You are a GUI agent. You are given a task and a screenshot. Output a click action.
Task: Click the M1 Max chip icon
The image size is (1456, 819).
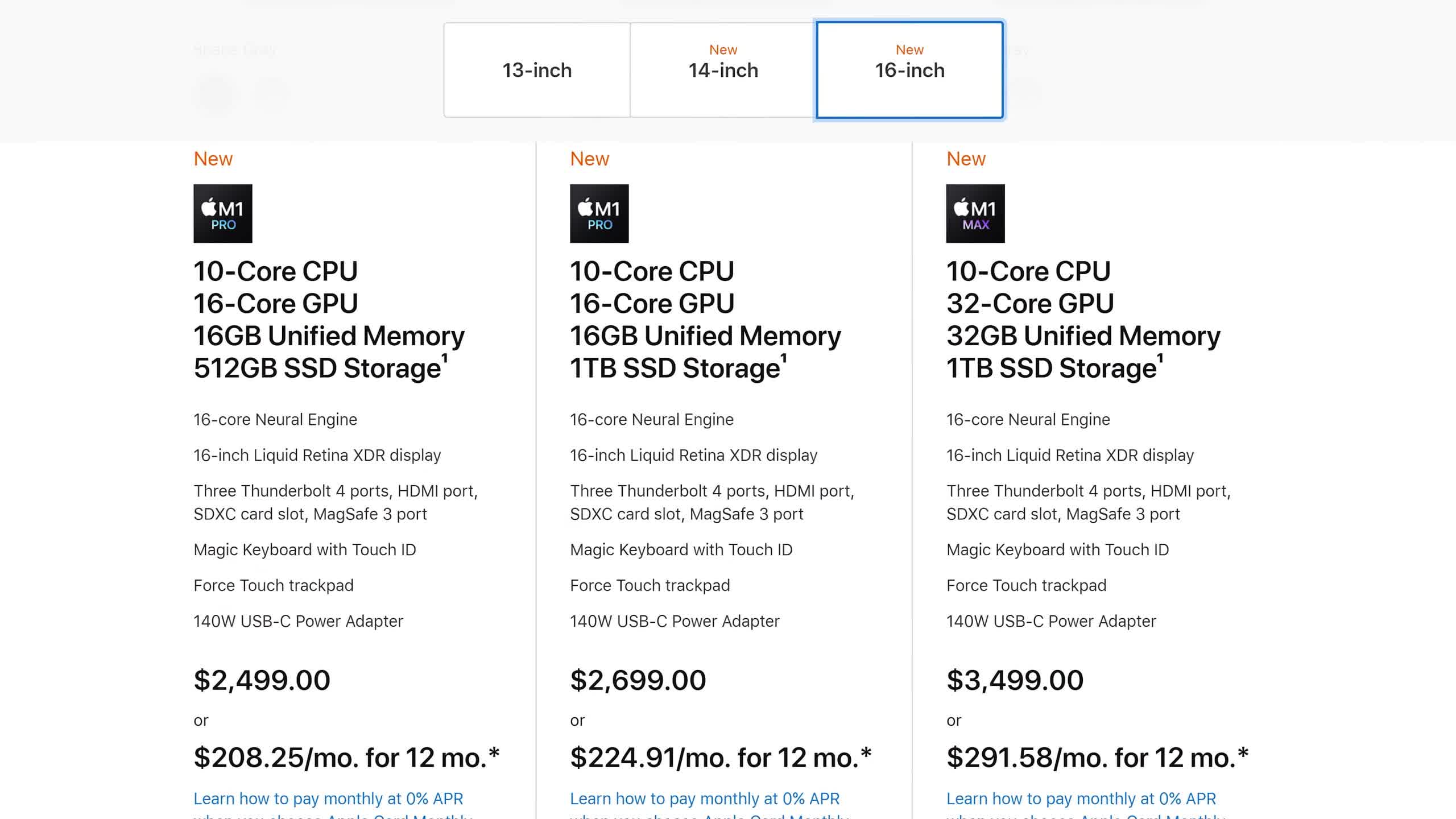coord(975,213)
